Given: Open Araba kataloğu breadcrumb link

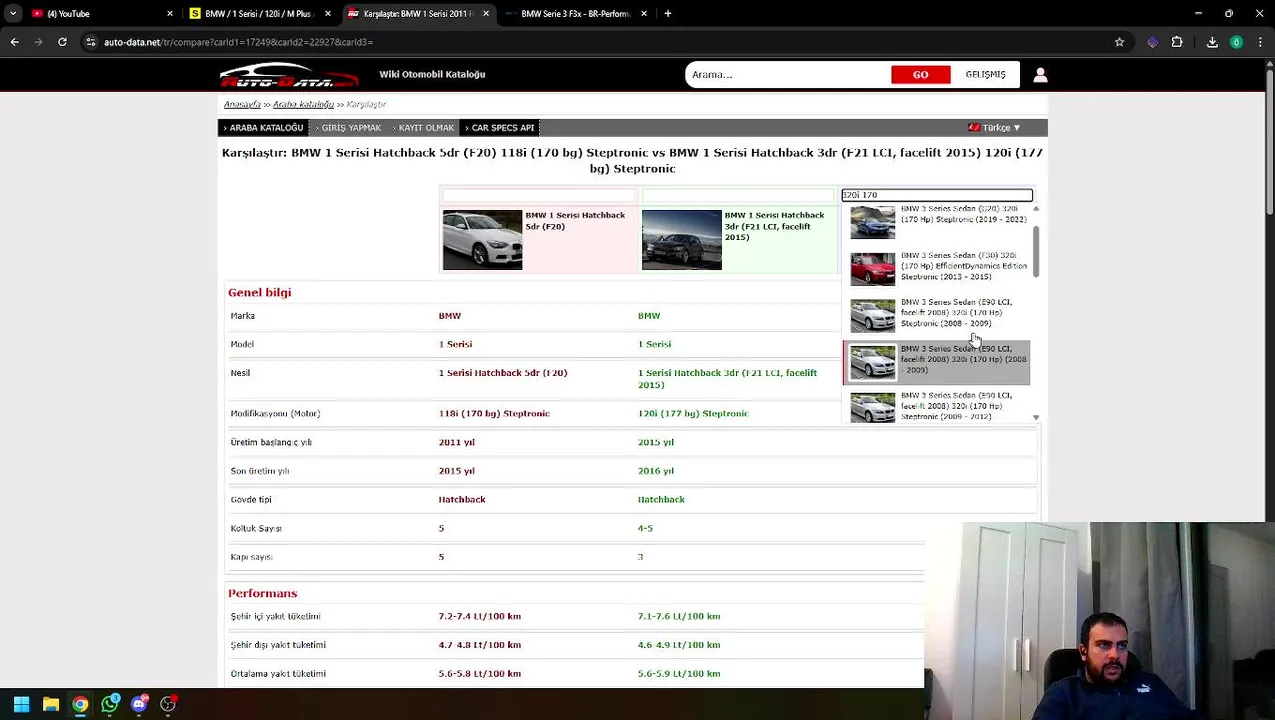Looking at the screenshot, I should tap(303, 104).
